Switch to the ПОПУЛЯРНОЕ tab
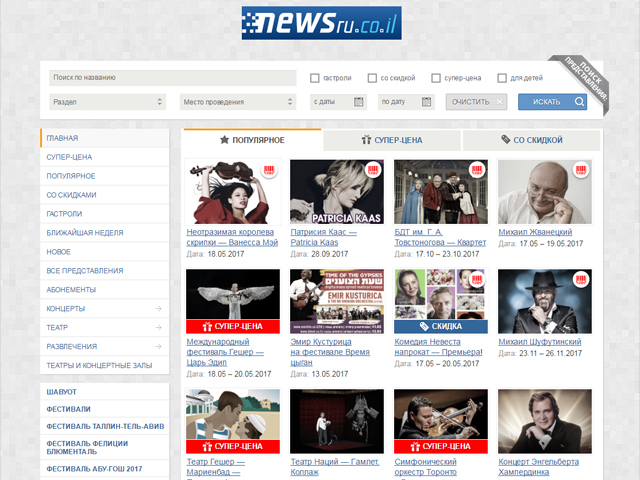The height and width of the screenshot is (480, 640). (253, 140)
